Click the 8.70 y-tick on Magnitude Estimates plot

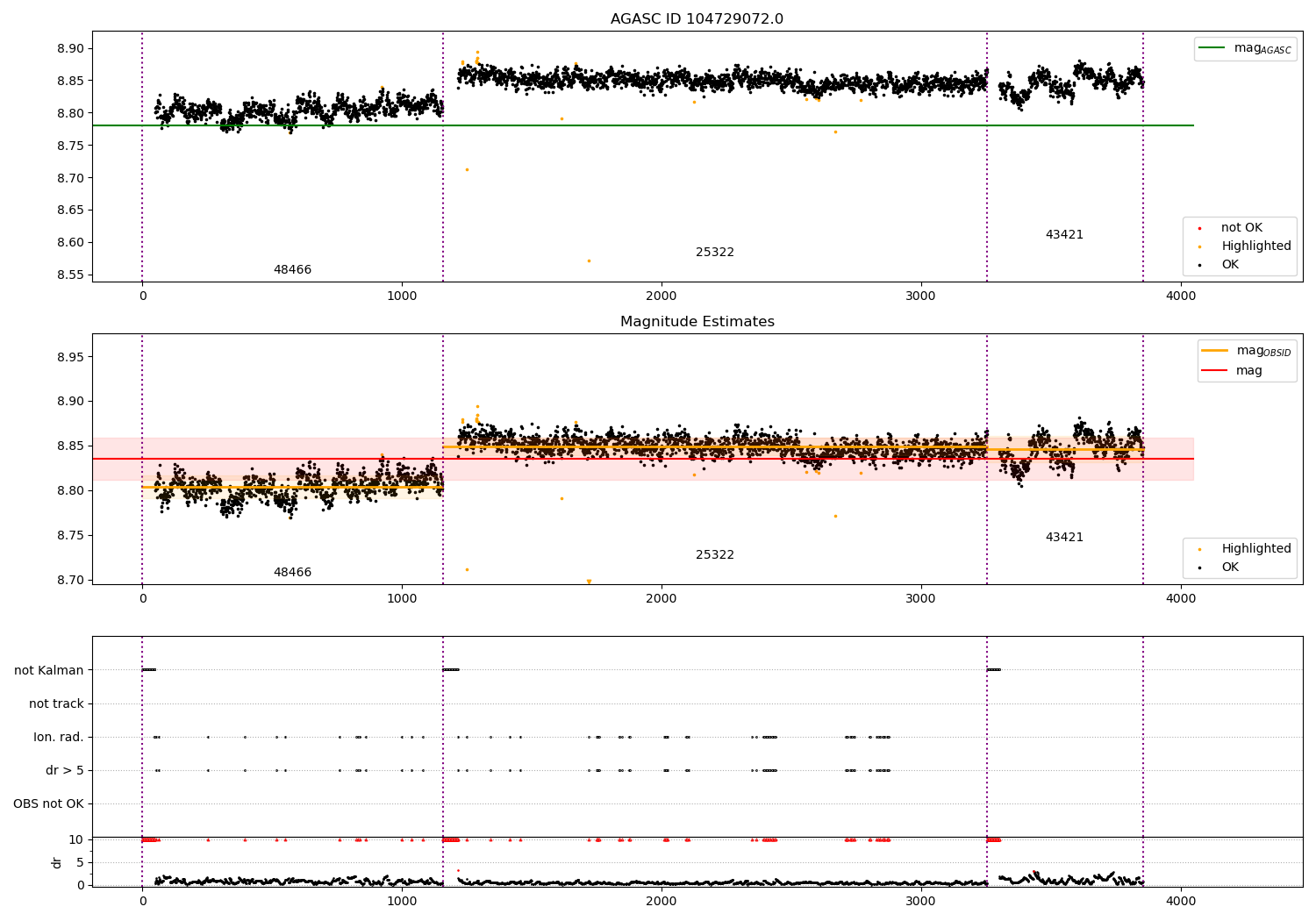point(69,581)
